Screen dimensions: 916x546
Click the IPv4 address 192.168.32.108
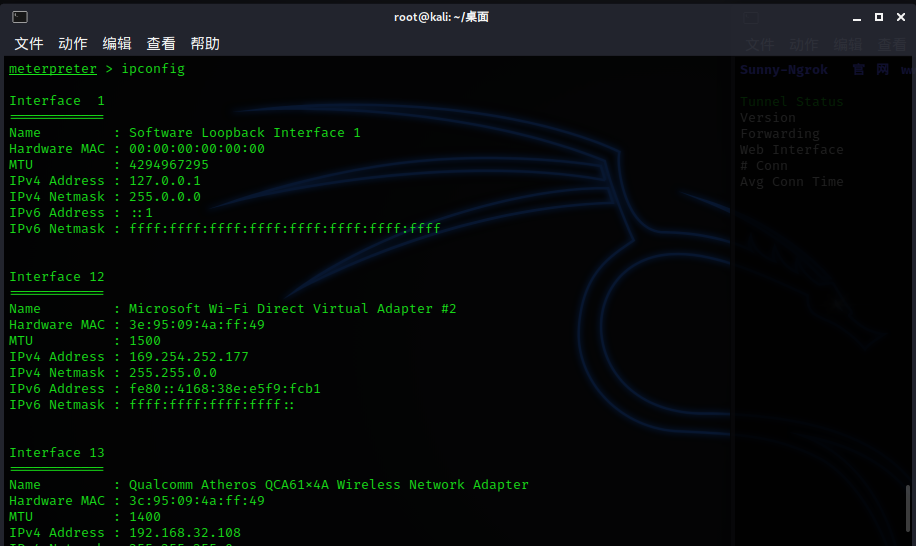click(x=185, y=533)
